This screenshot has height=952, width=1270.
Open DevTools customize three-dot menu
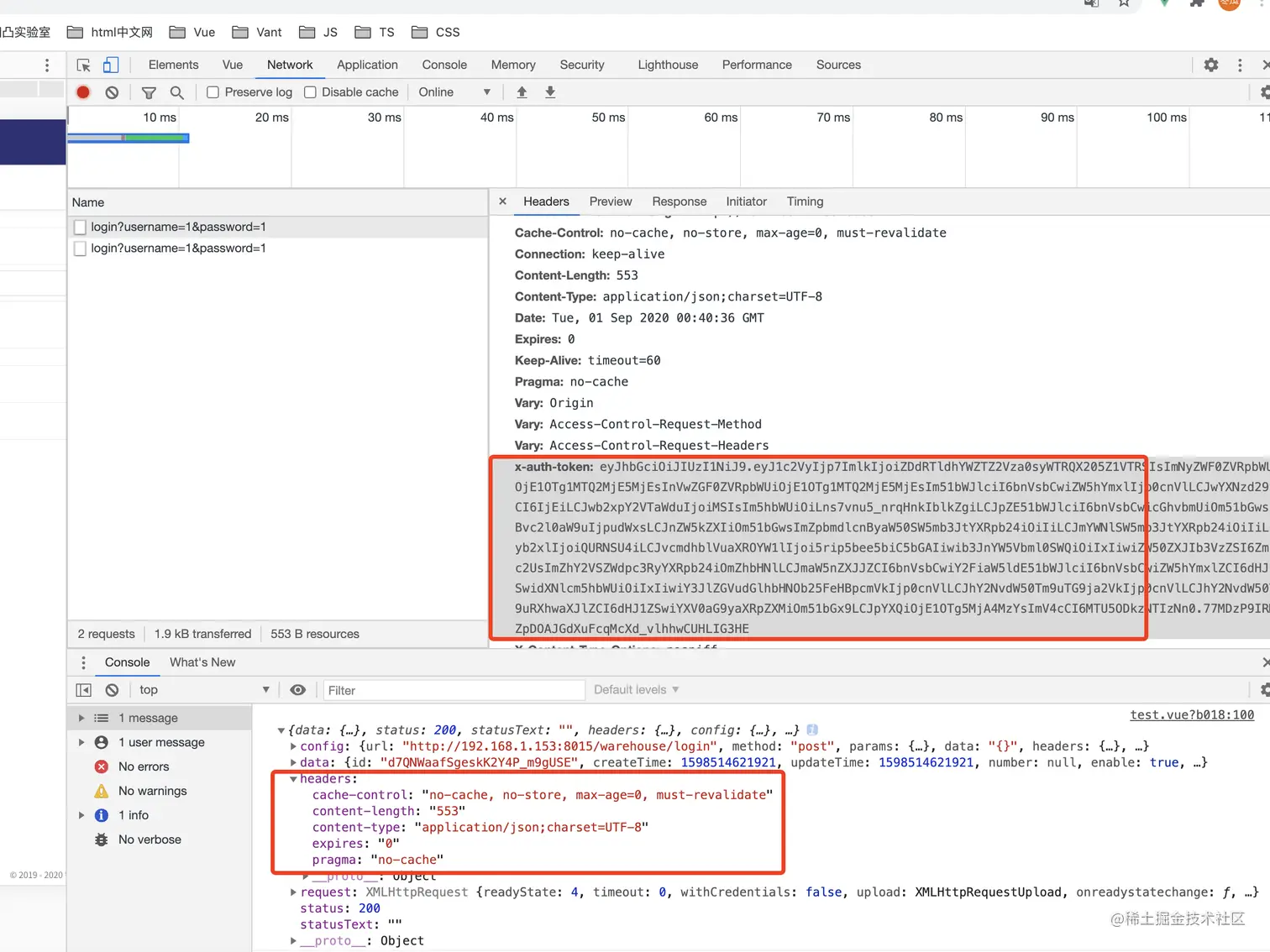(x=1240, y=65)
